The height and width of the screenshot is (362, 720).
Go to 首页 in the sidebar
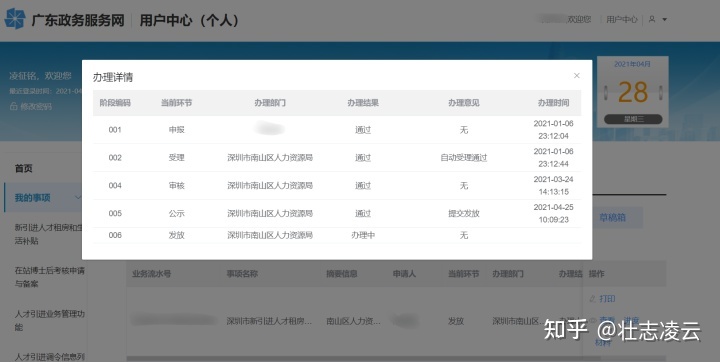(23, 169)
